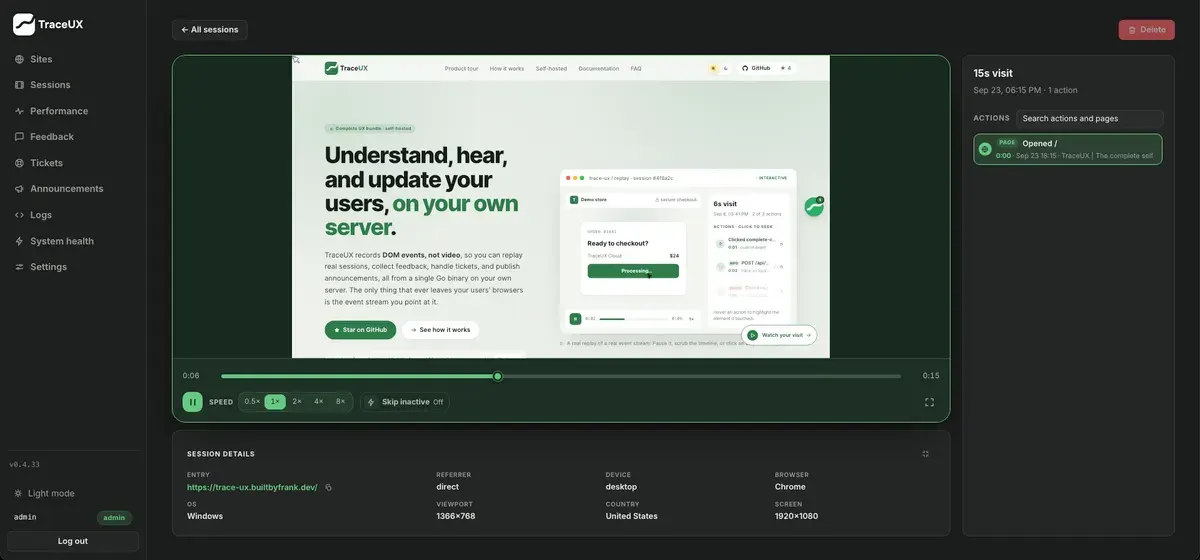Click the globe icon beside Sites
This screenshot has height=560, width=1200.
coord(20,59)
